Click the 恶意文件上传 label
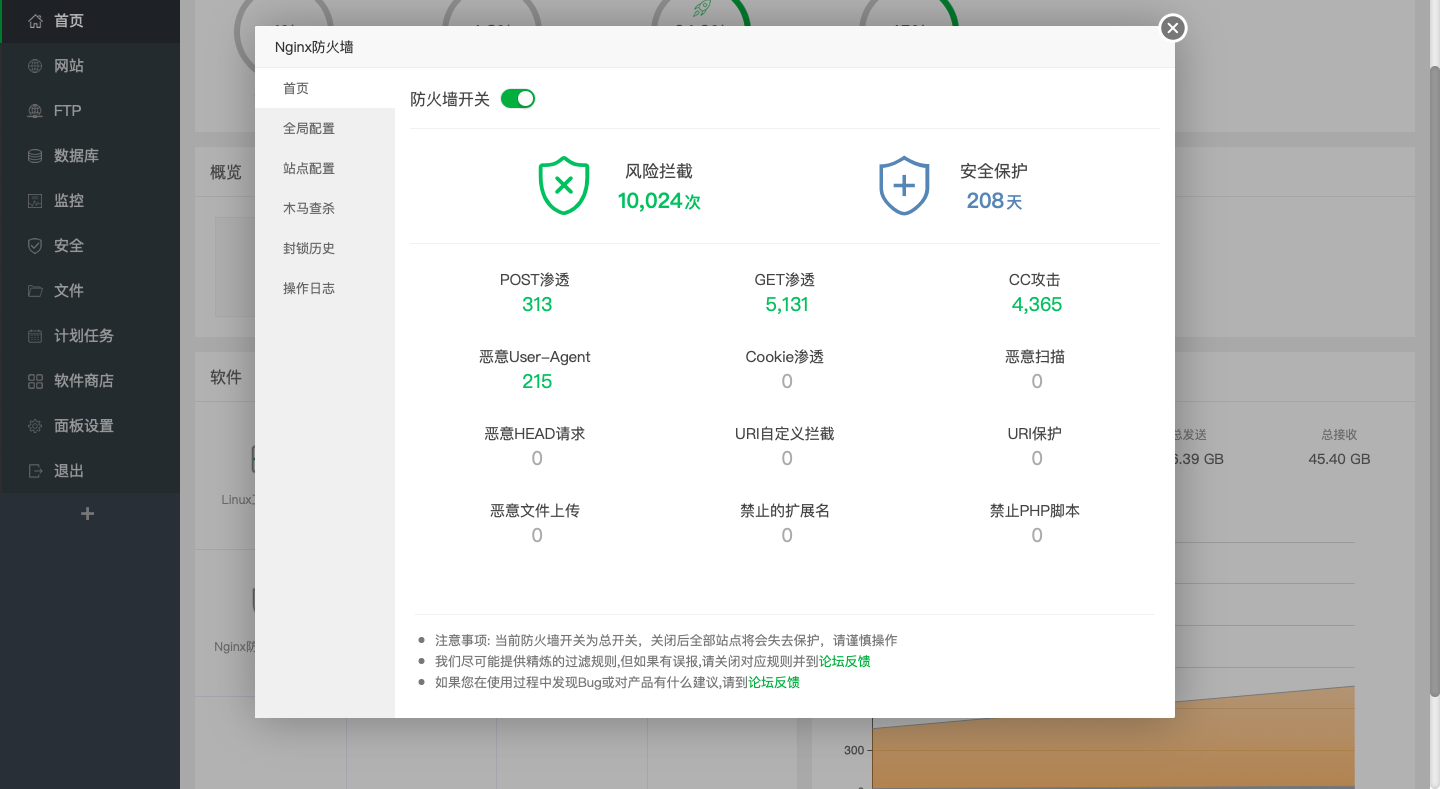Image resolution: width=1440 pixels, height=789 pixels. coord(535,511)
